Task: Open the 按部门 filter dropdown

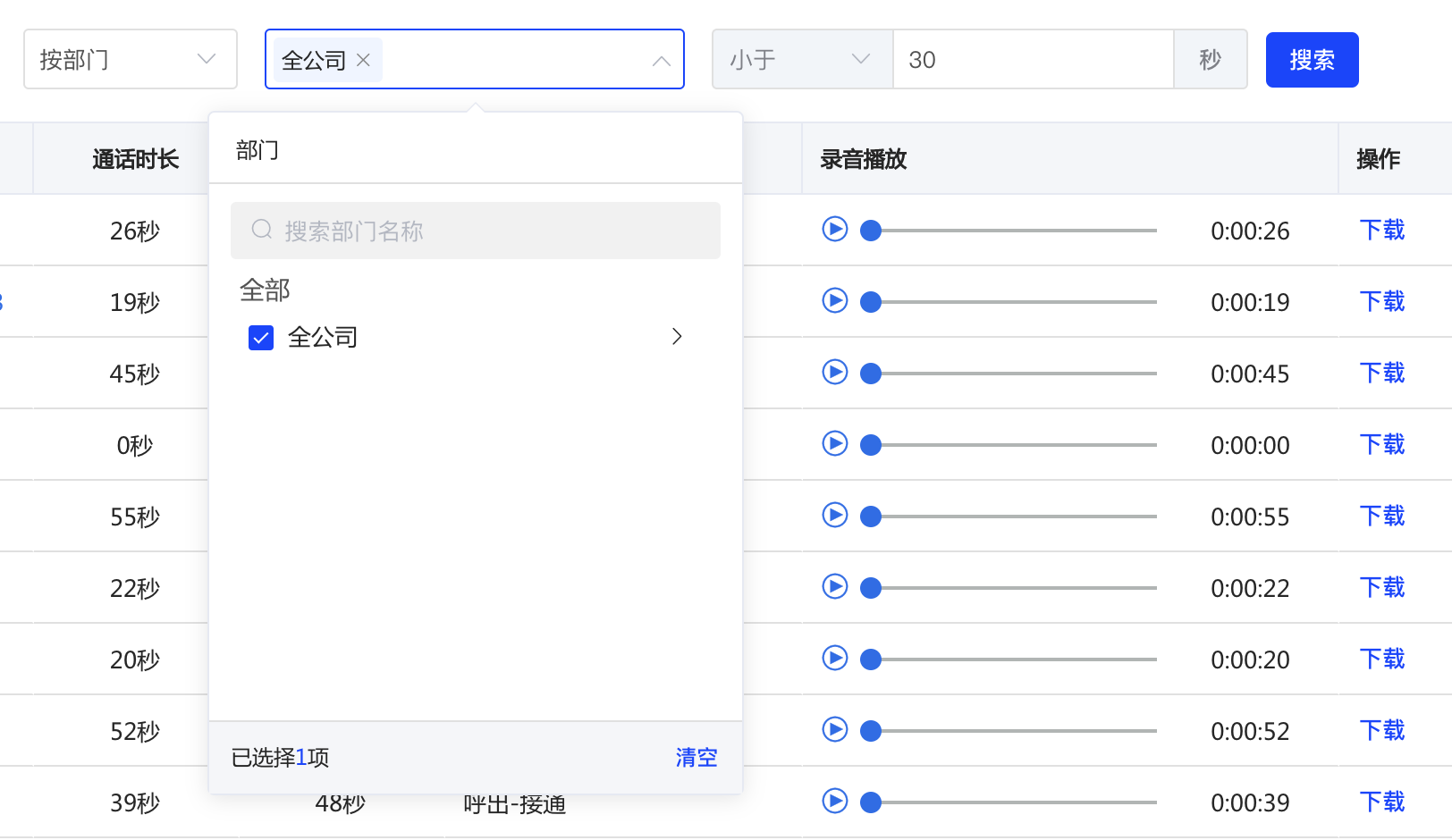Action: tap(131, 59)
